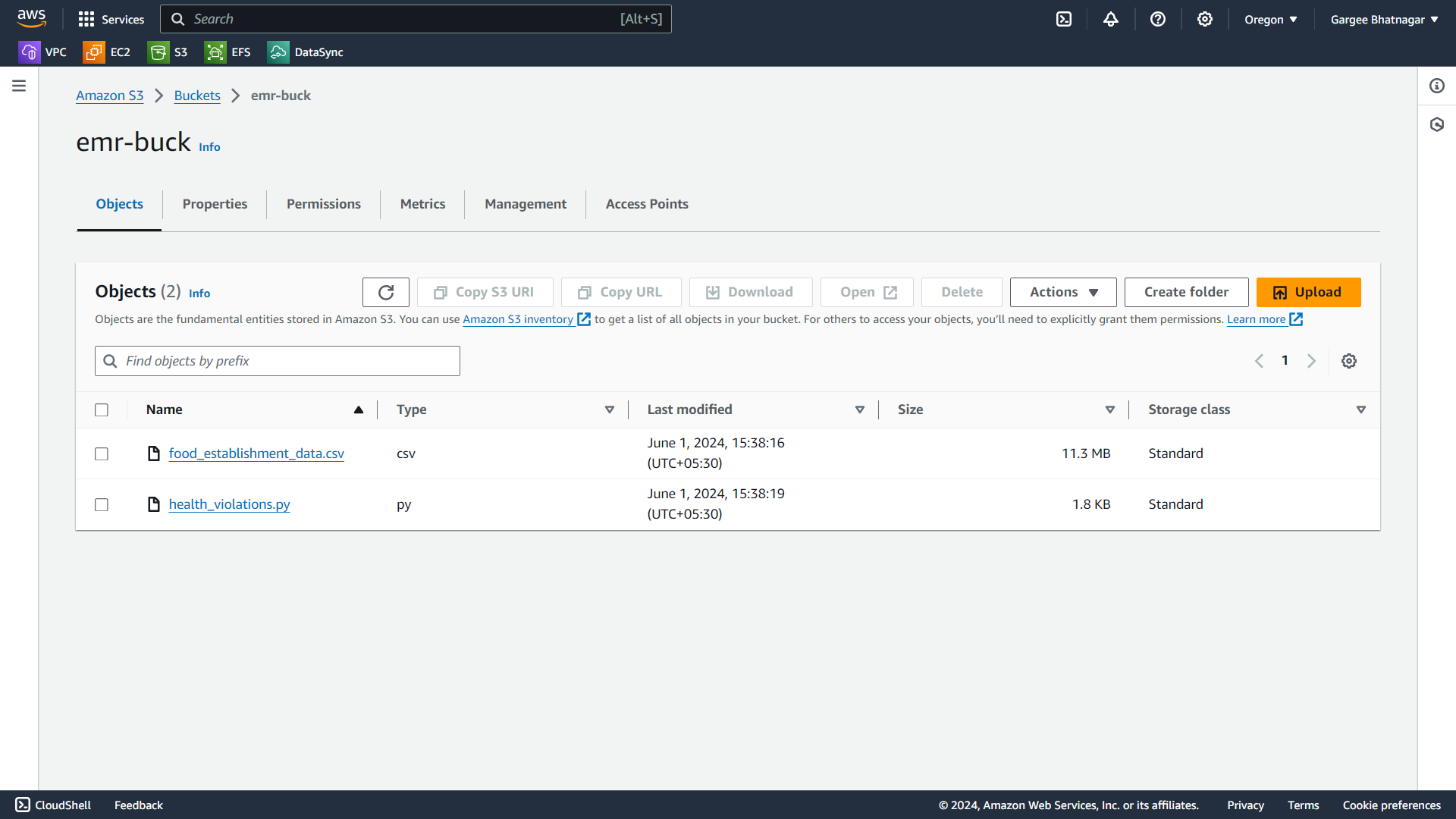Switch to the Management tab
The image size is (1456, 819).
[x=525, y=204]
